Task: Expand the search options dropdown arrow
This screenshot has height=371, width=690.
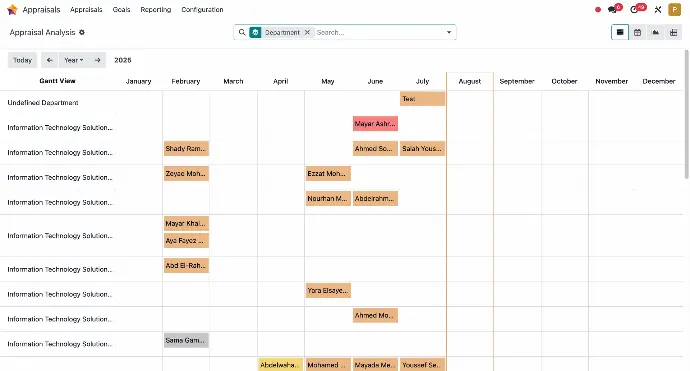Action: (449, 32)
